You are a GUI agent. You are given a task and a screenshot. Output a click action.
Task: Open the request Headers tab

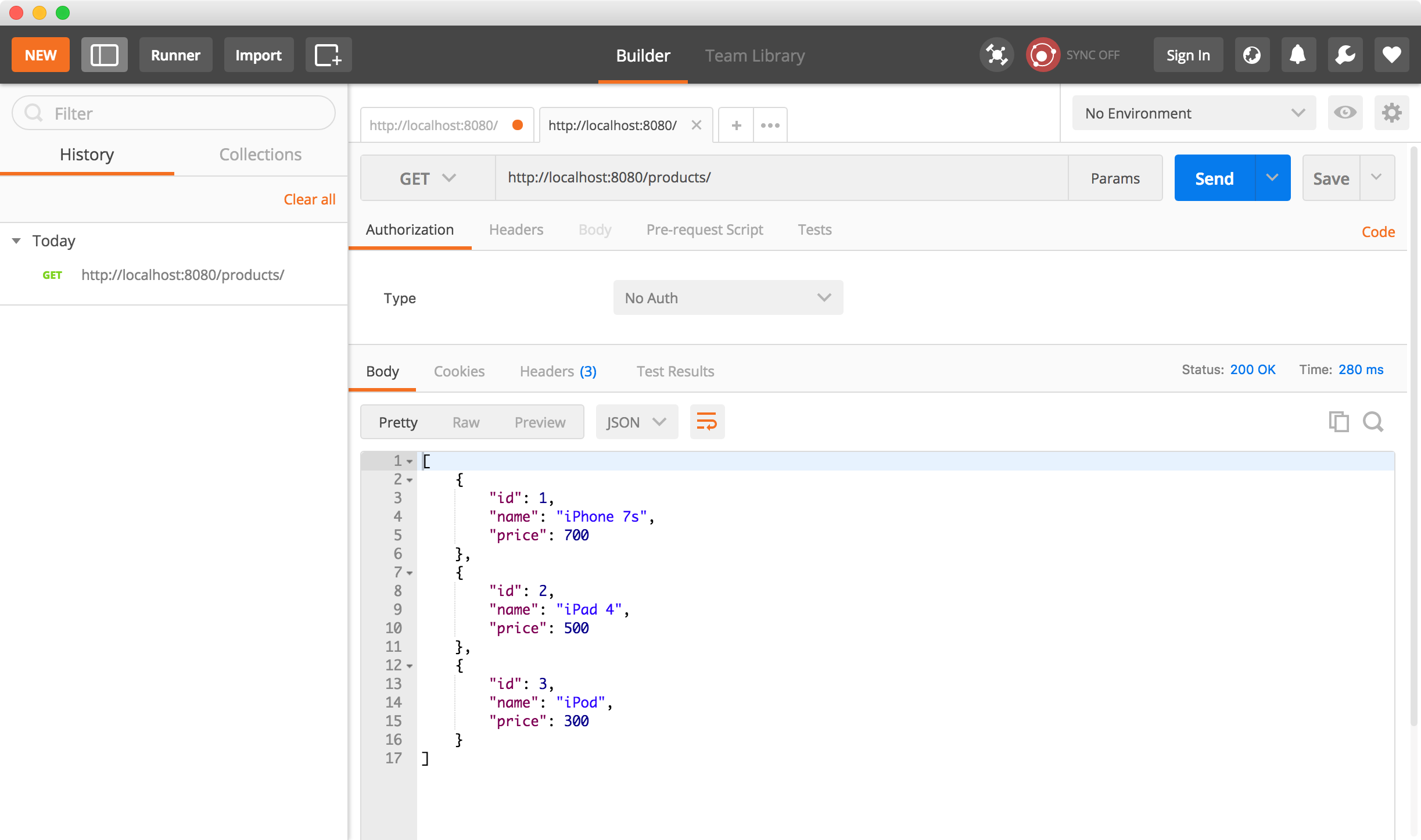(516, 229)
